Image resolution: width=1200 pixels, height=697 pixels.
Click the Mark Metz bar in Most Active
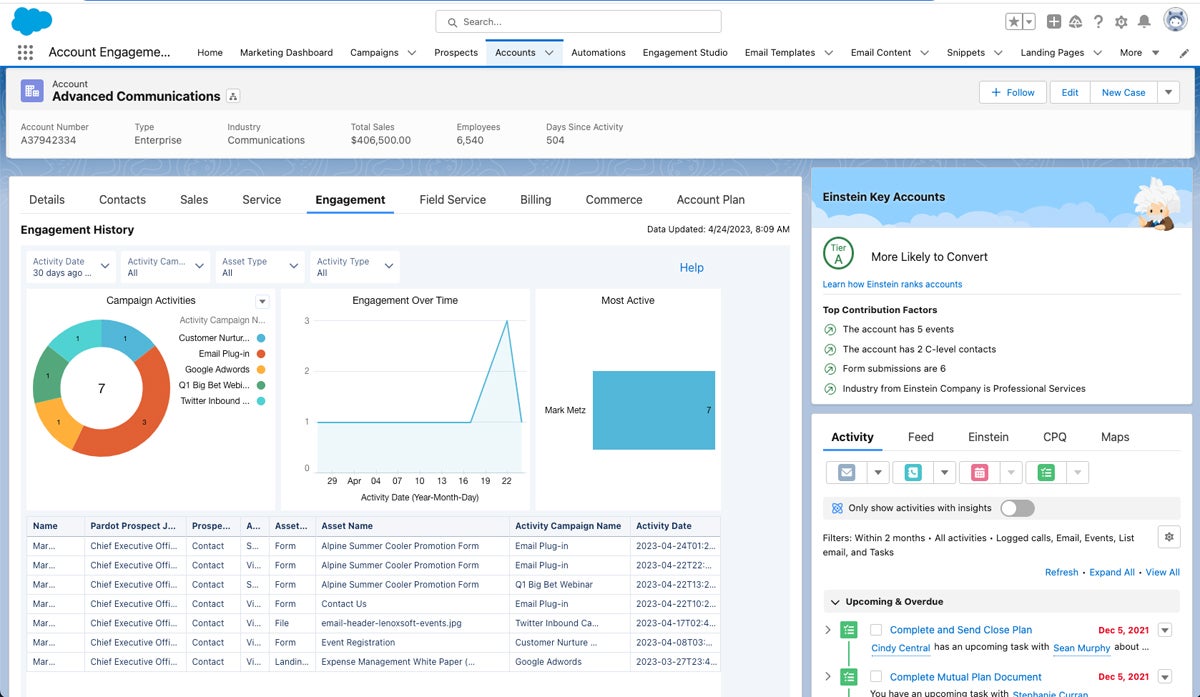pyautogui.click(x=654, y=410)
